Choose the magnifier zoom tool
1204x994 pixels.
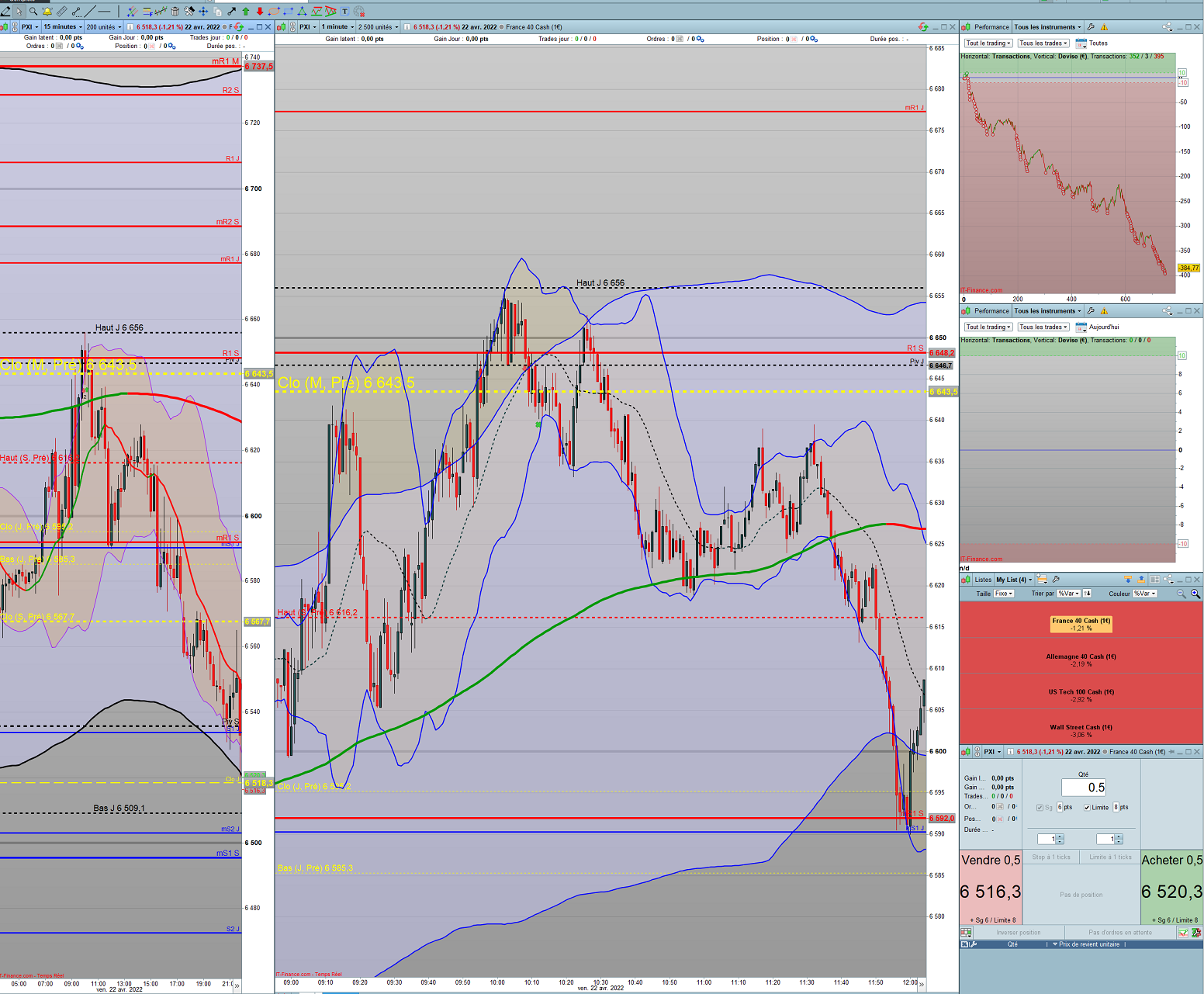pyautogui.click(x=33, y=12)
